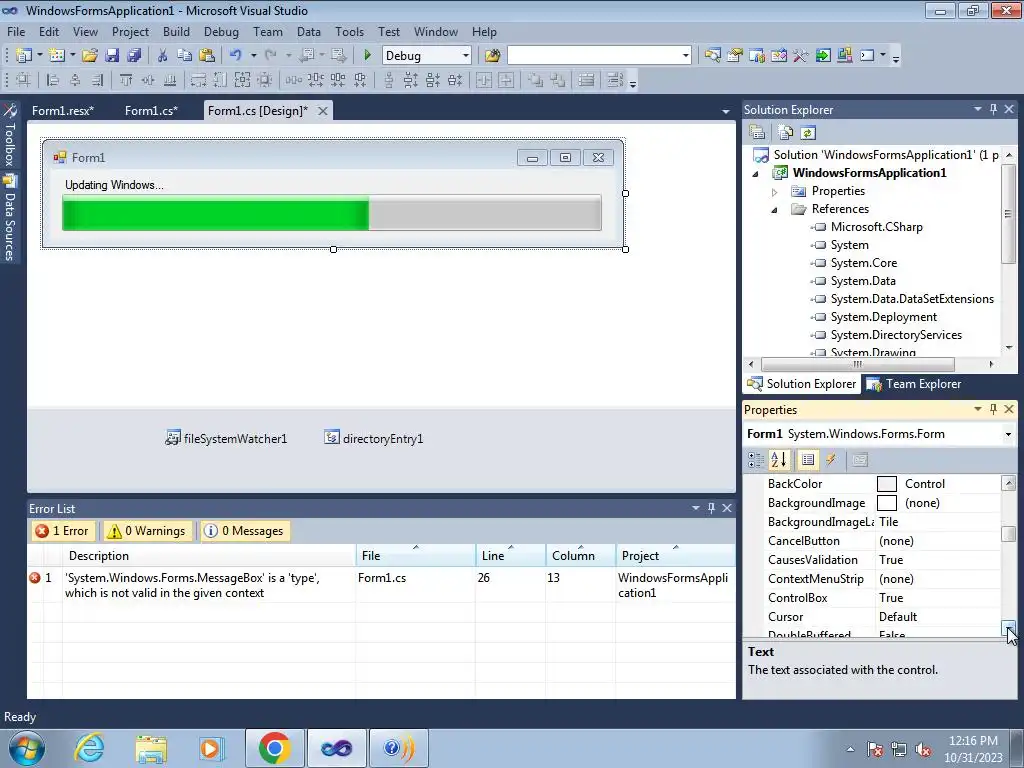Toggle the 0 Messages filter button
This screenshot has height=768, width=1024.
pyautogui.click(x=245, y=531)
